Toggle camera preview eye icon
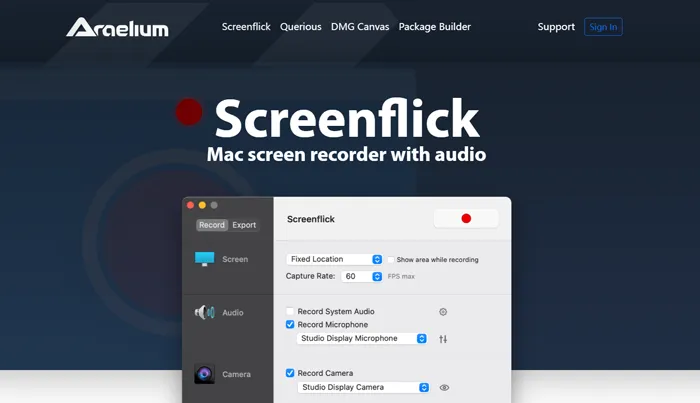 coord(444,388)
